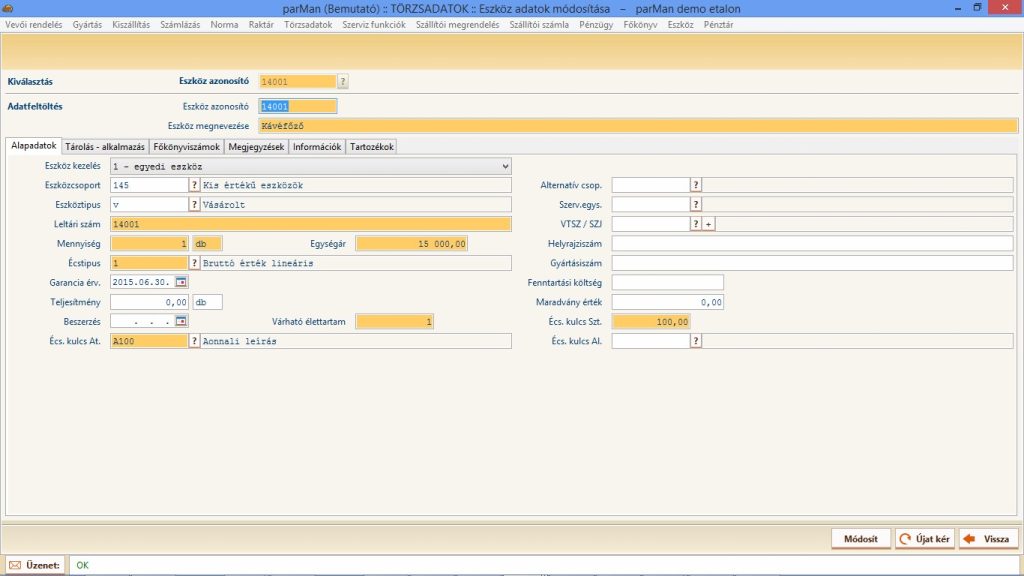1024x576 pixels.
Task: Click the Eszköztípus code field
Action: point(150,204)
